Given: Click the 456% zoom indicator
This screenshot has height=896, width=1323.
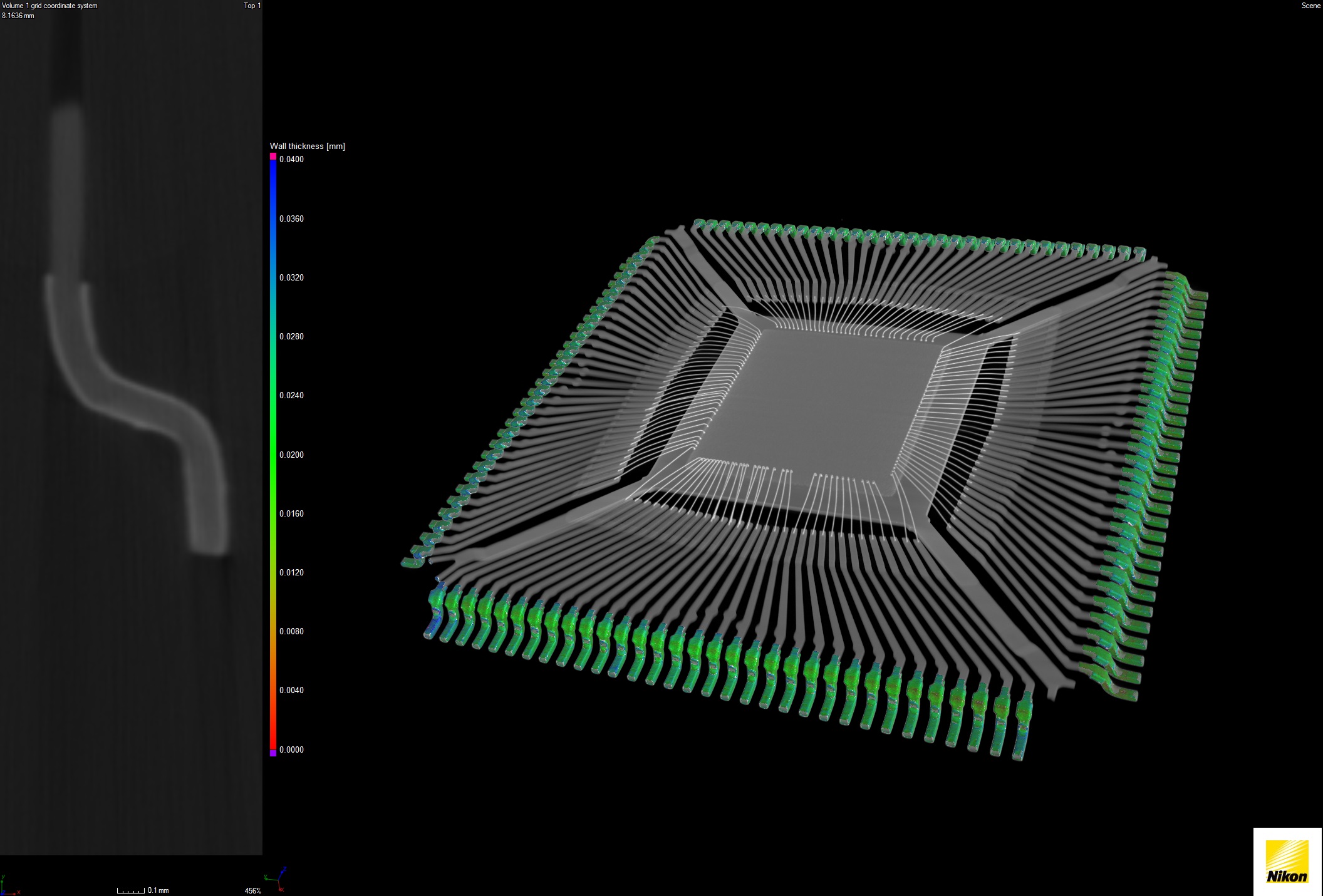Looking at the screenshot, I should [x=252, y=890].
